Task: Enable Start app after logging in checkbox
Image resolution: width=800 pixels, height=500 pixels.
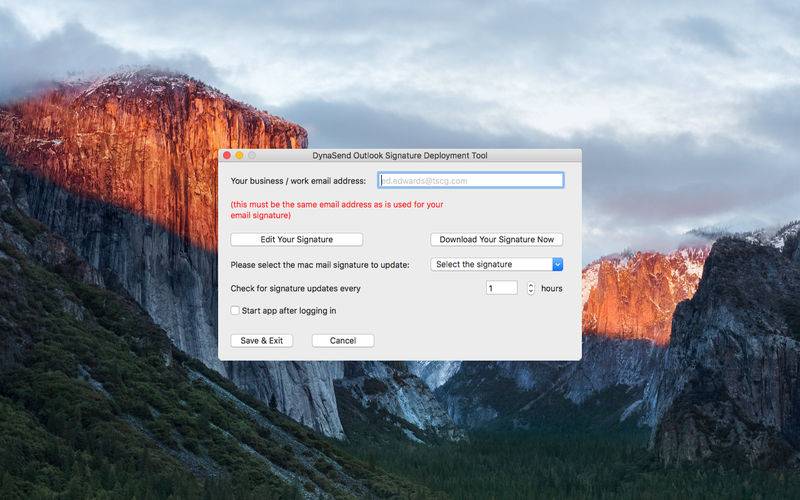Action: (x=235, y=310)
